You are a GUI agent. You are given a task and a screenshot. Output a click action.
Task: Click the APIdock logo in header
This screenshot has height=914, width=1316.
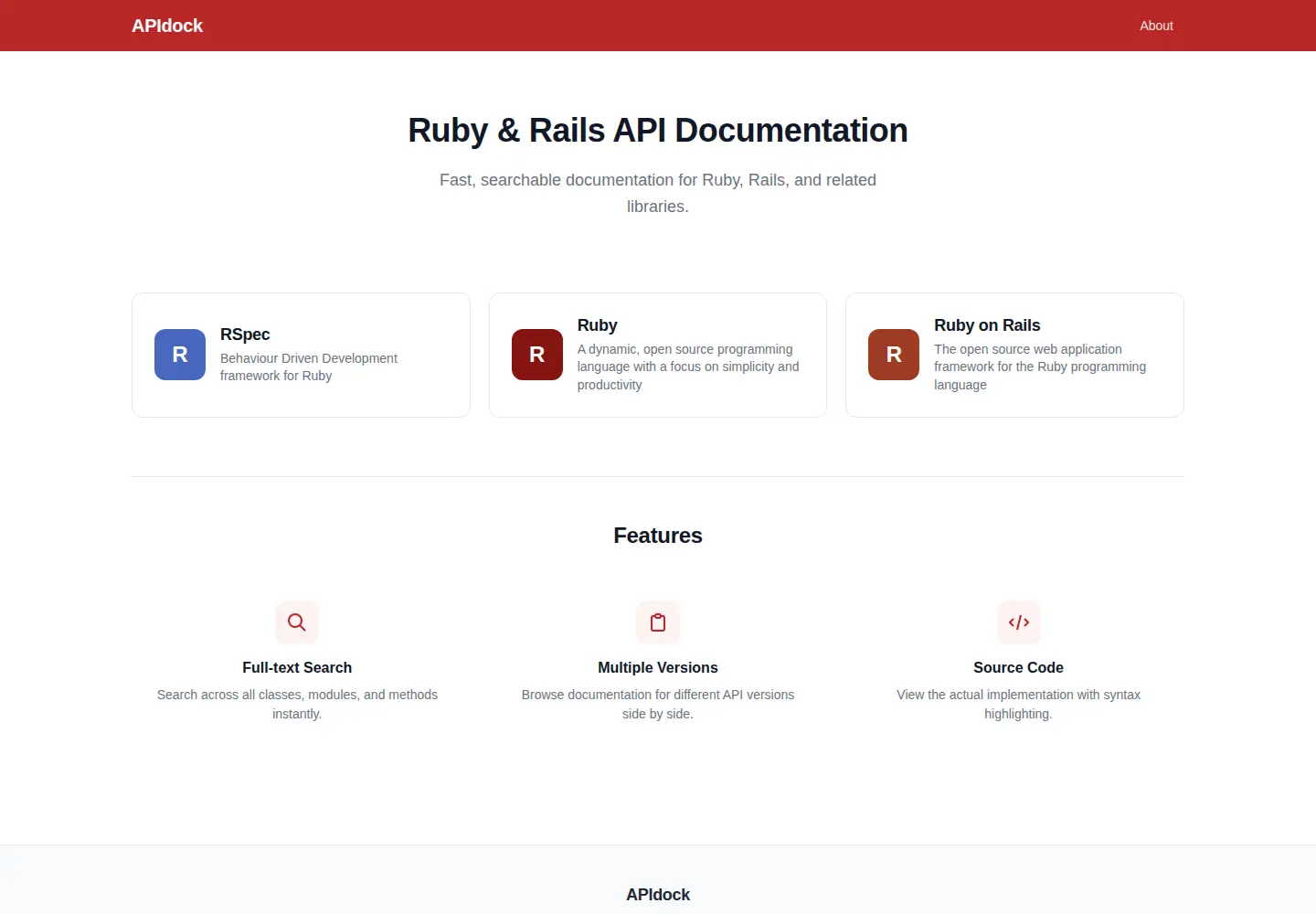pyautogui.click(x=167, y=26)
